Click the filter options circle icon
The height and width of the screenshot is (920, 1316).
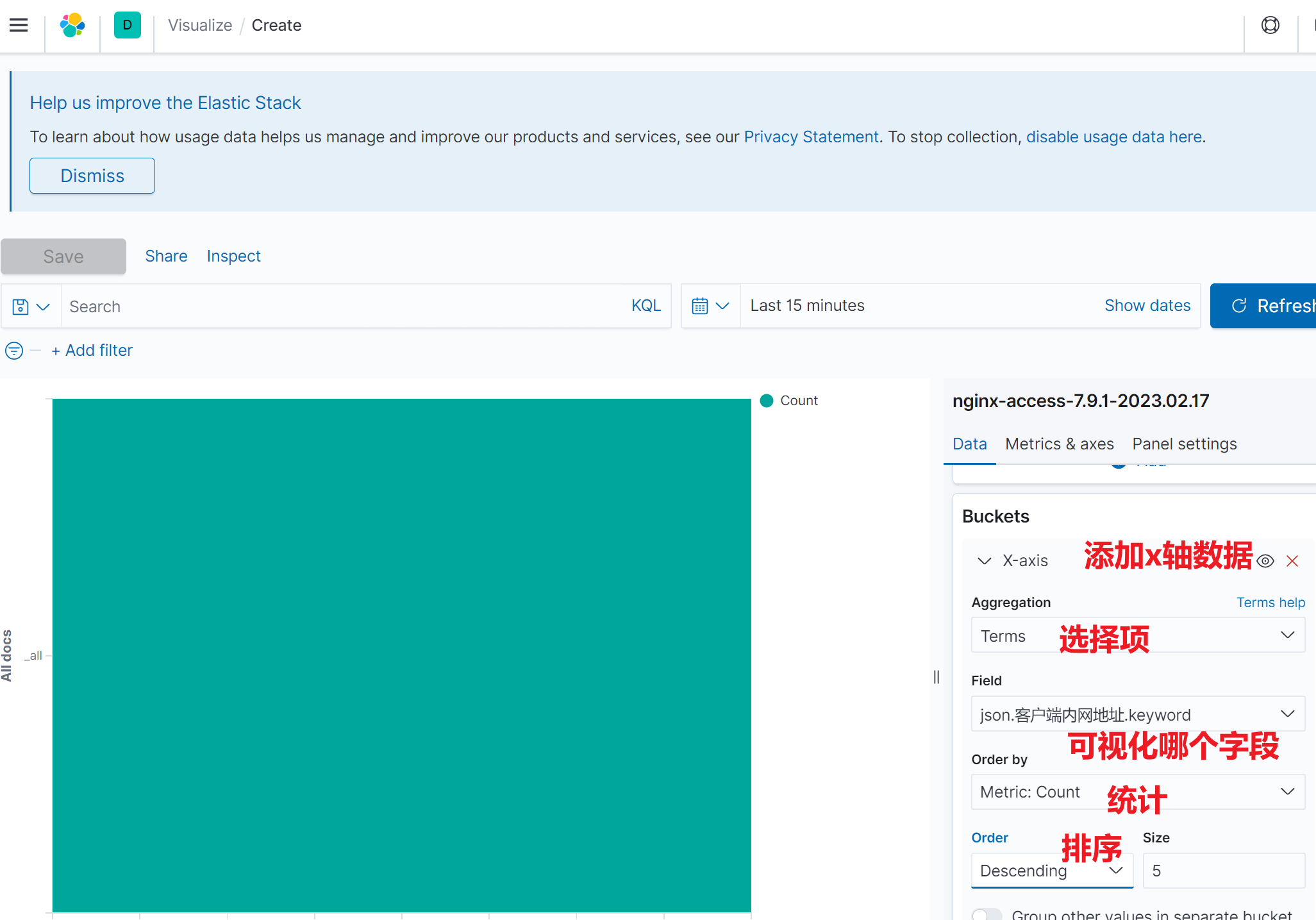[x=14, y=351]
